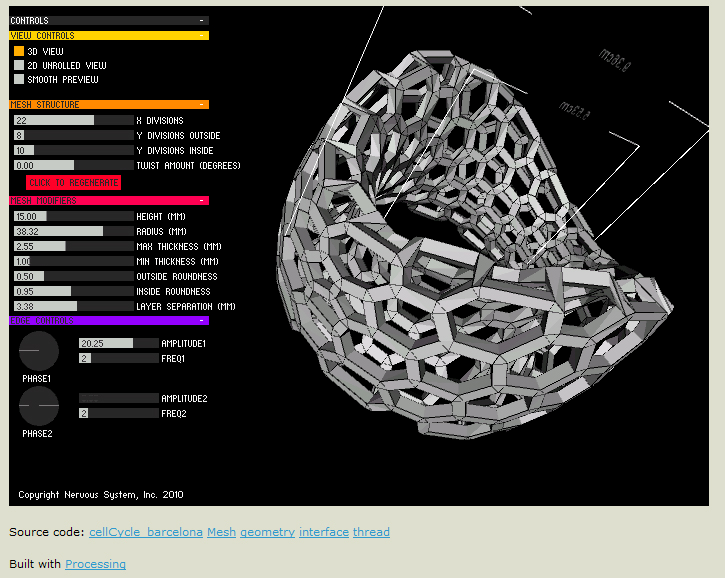Click the Radius (mm) slider
This screenshot has width=725, height=578.
point(74,231)
